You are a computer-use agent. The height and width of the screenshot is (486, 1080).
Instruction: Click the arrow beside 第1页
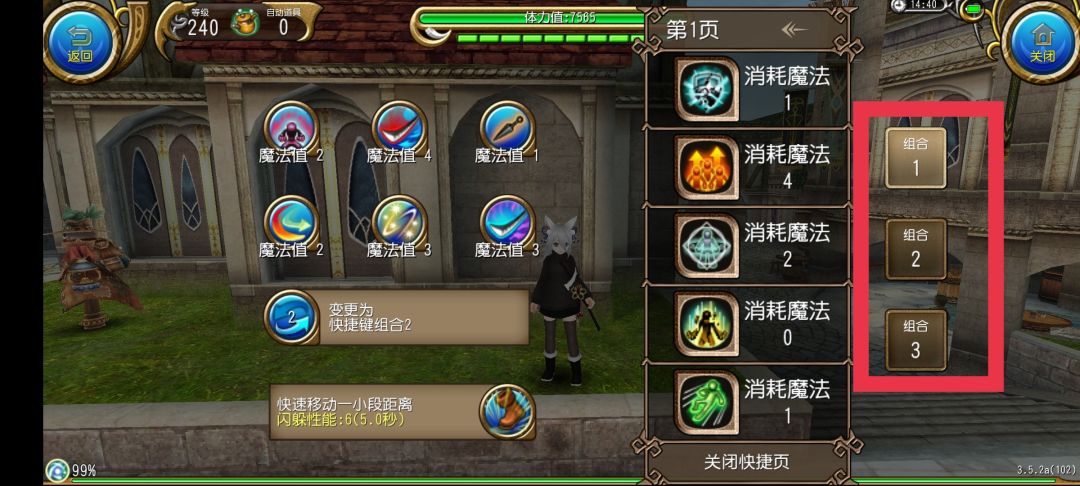[794, 30]
